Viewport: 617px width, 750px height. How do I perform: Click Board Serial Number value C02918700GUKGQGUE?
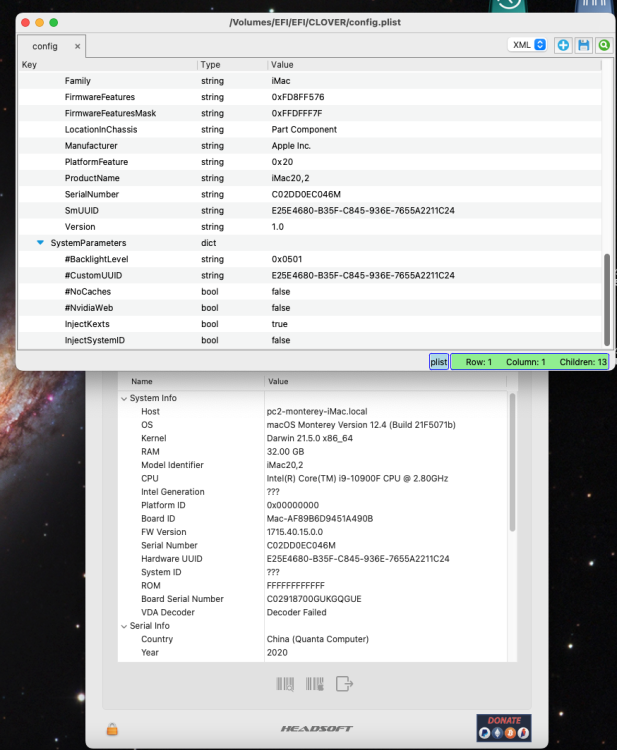tap(314, 599)
